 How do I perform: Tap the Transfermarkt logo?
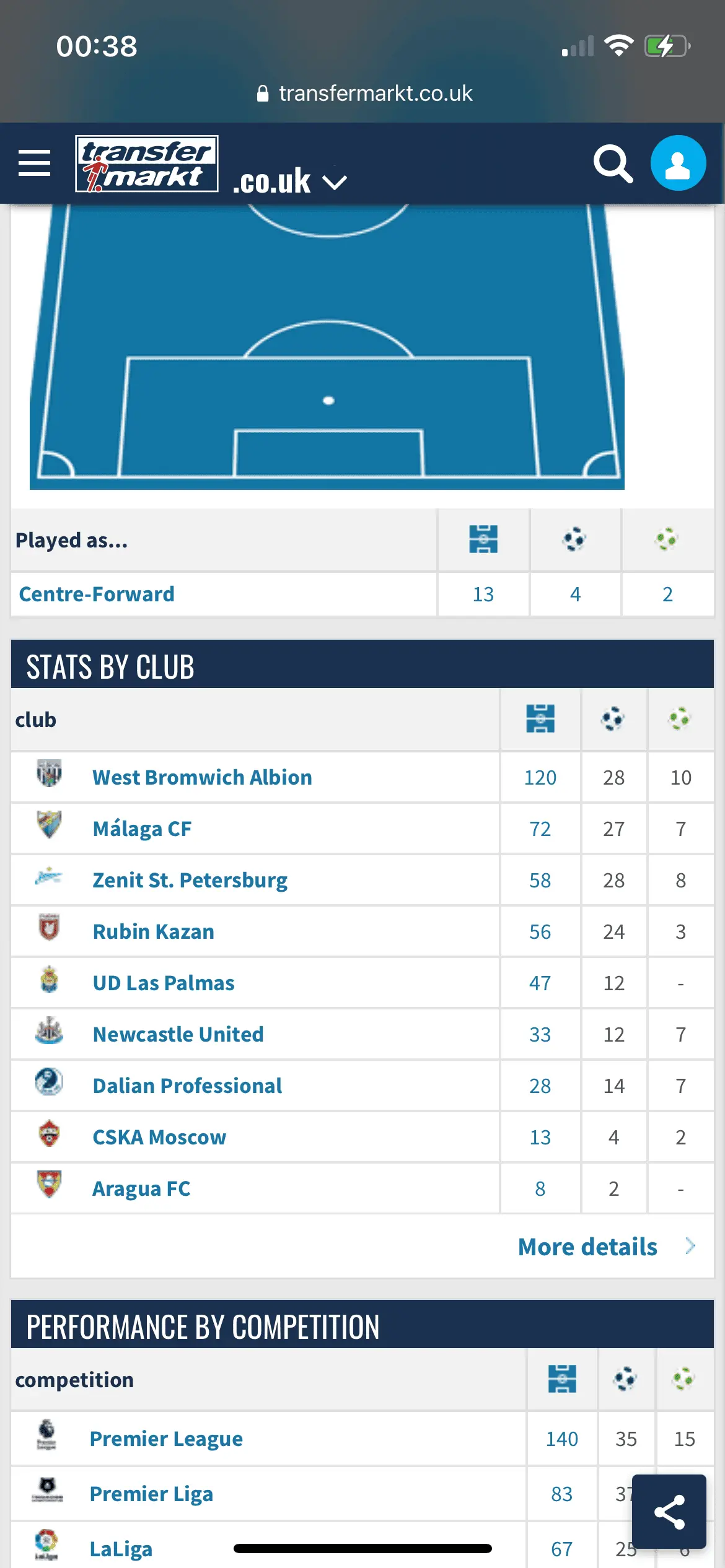coord(147,163)
